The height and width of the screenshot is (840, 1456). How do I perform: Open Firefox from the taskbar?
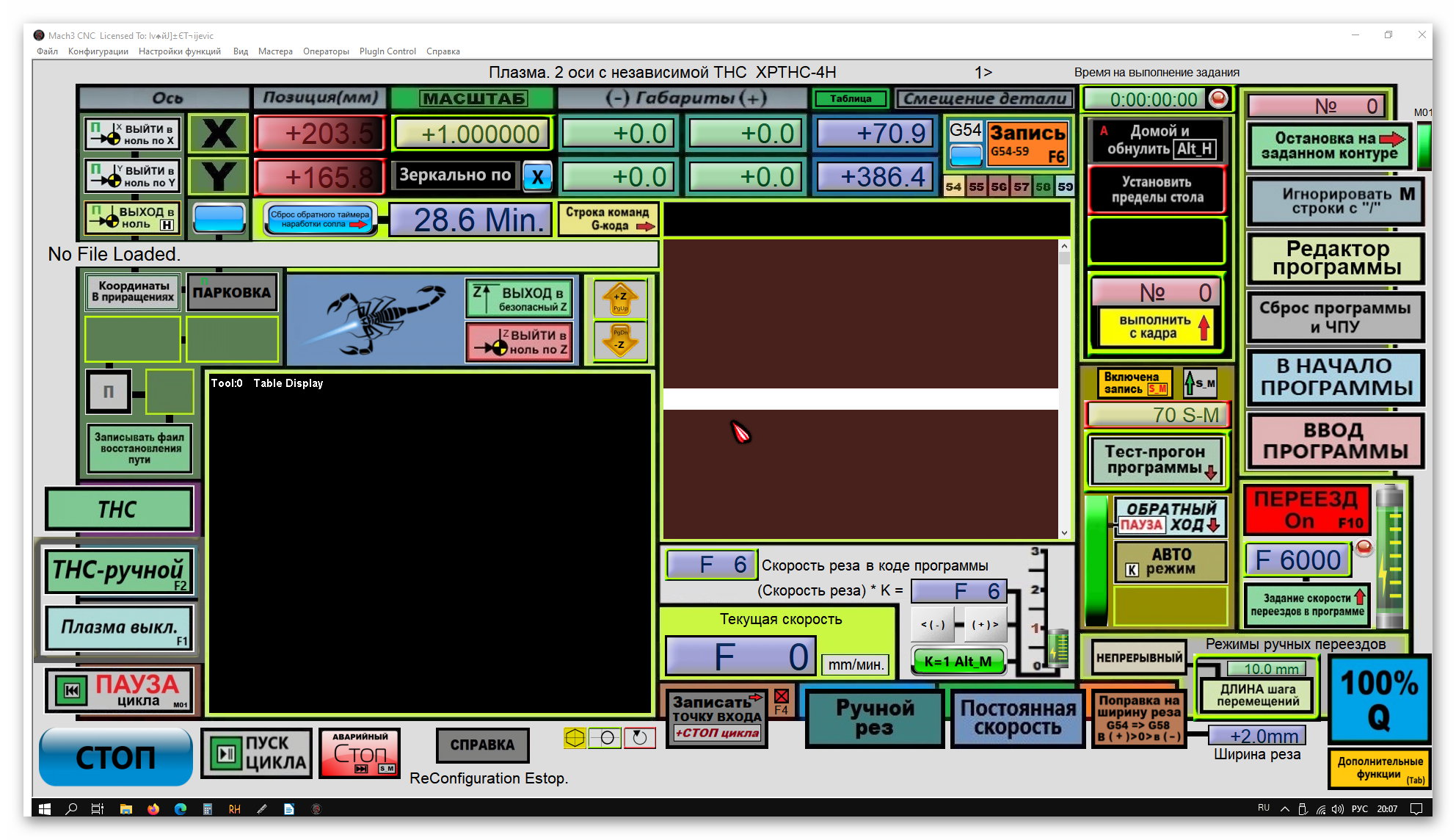[x=153, y=809]
